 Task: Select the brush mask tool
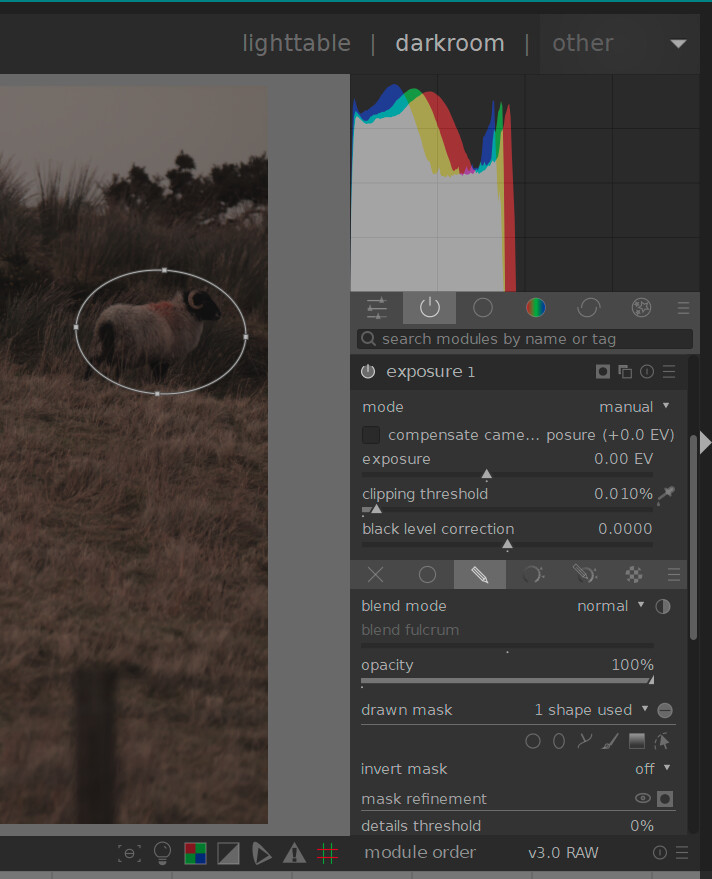611,741
